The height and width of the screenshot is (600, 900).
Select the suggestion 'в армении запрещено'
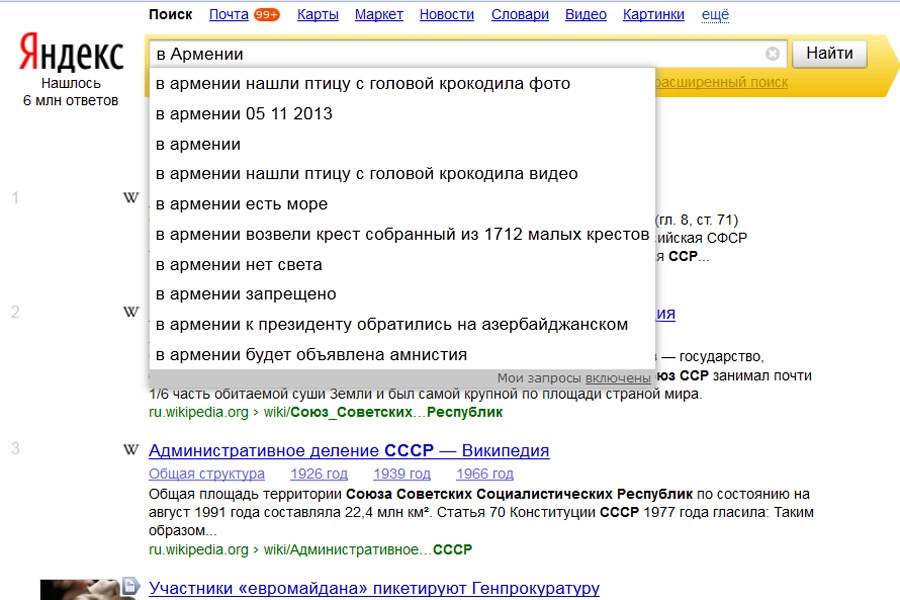(x=246, y=294)
